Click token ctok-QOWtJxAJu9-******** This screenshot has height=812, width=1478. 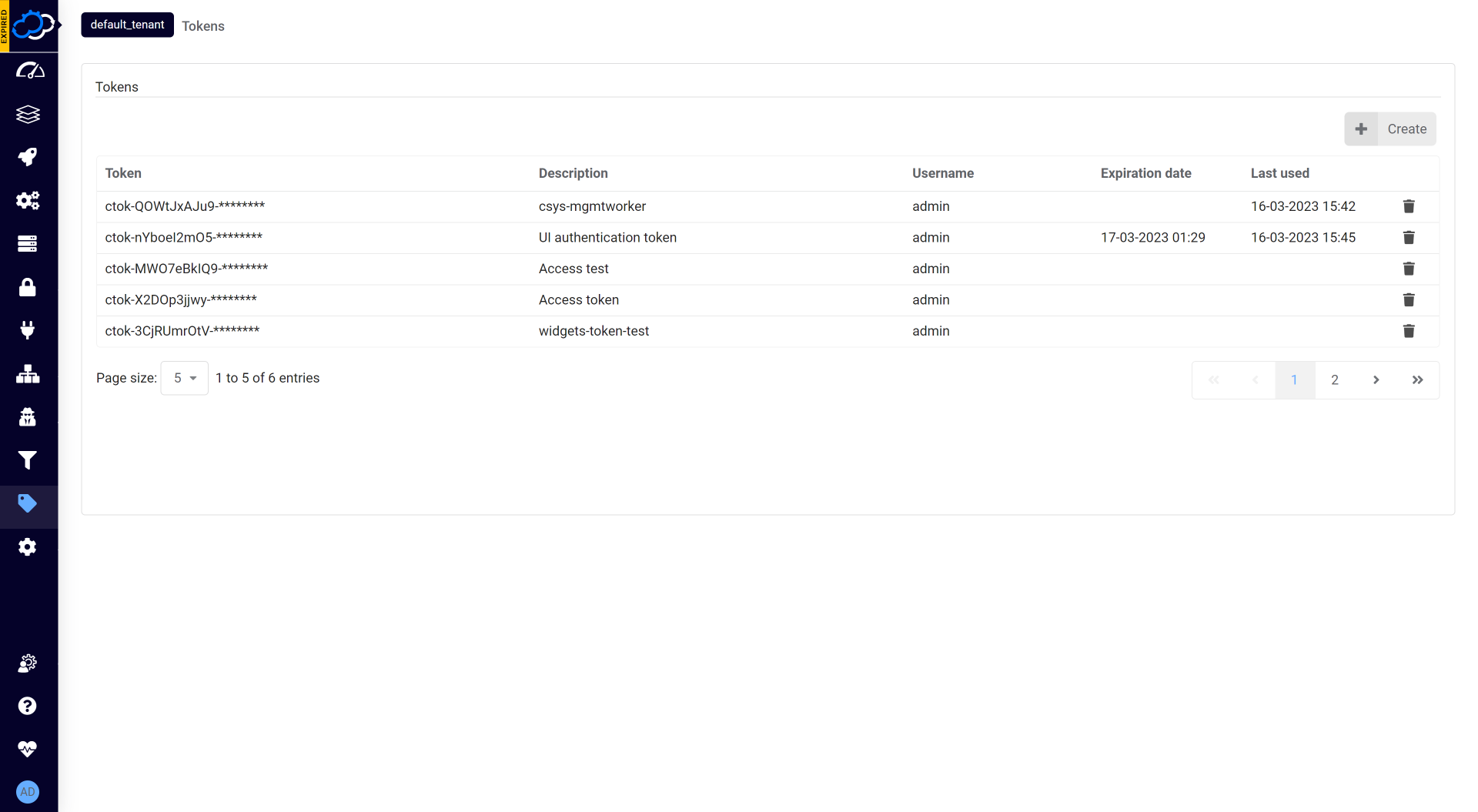[185, 206]
